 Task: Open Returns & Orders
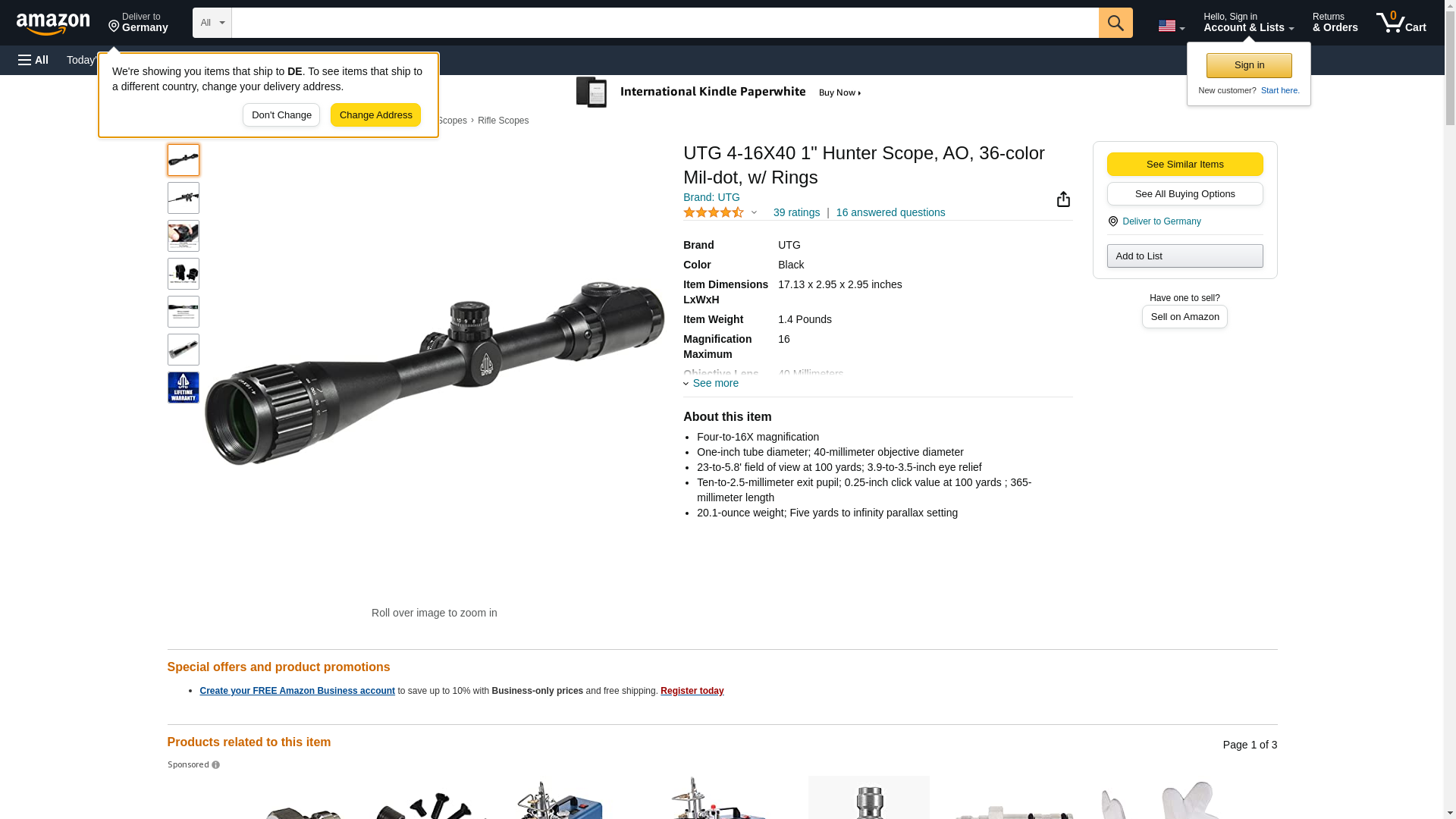click(1335, 23)
